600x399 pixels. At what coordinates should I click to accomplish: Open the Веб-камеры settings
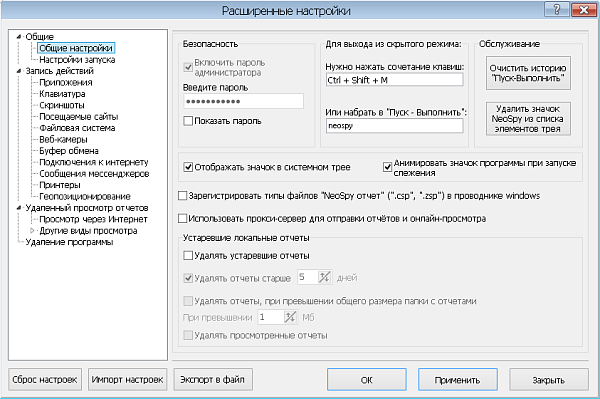pyautogui.click(x=63, y=139)
